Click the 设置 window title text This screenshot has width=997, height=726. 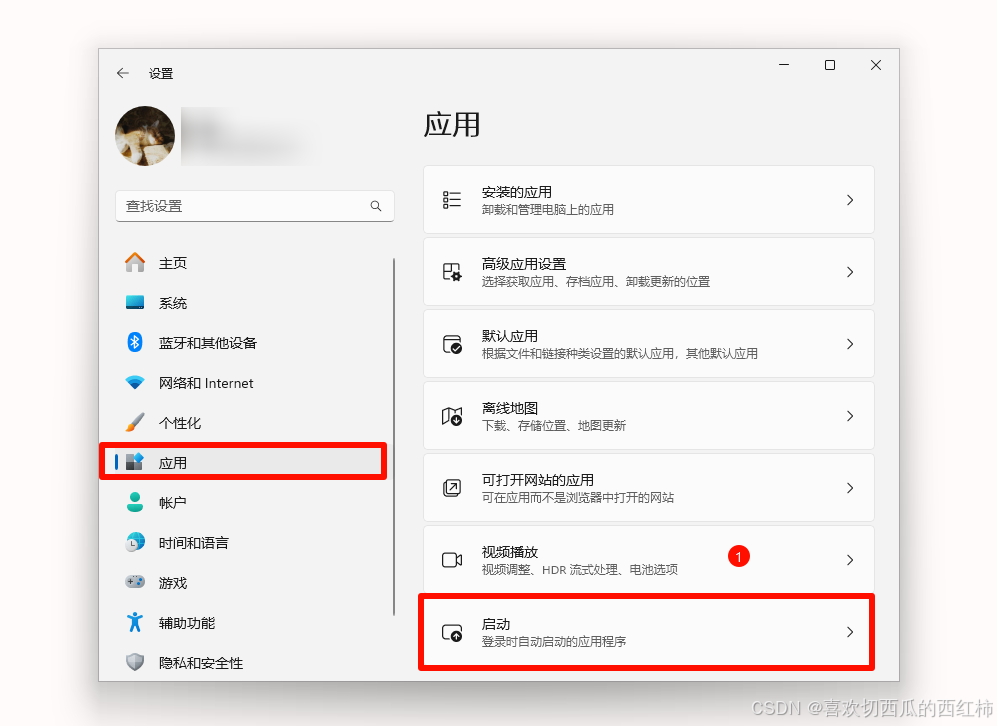pyautogui.click(x=161, y=74)
